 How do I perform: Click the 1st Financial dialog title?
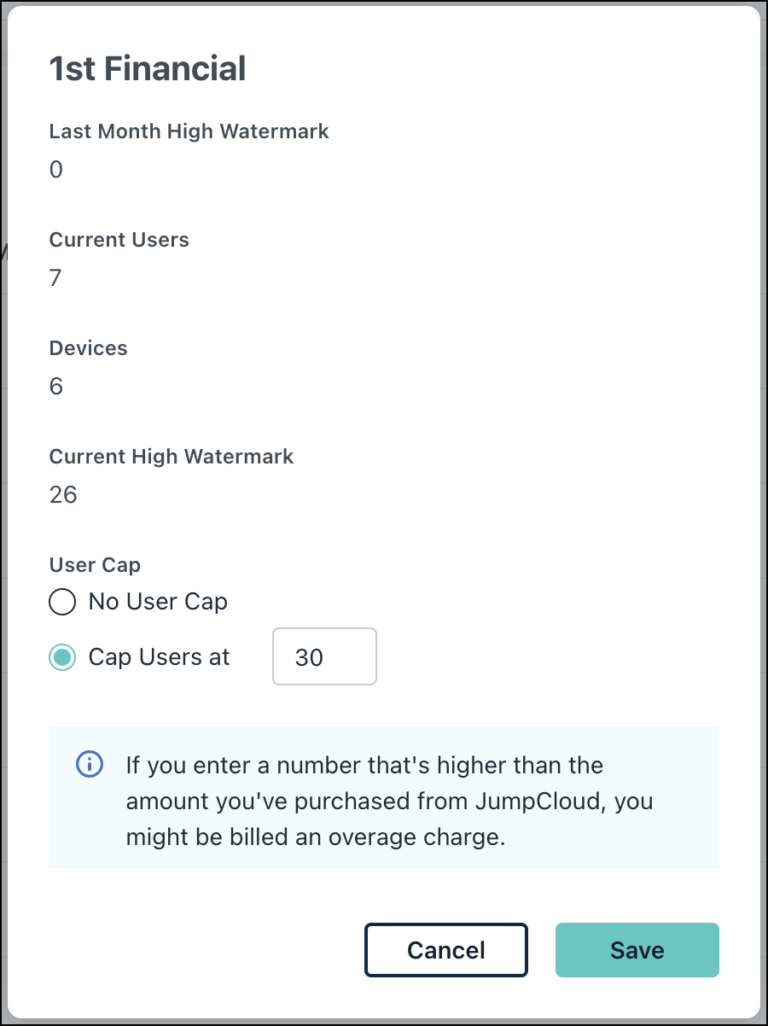[x=147, y=68]
